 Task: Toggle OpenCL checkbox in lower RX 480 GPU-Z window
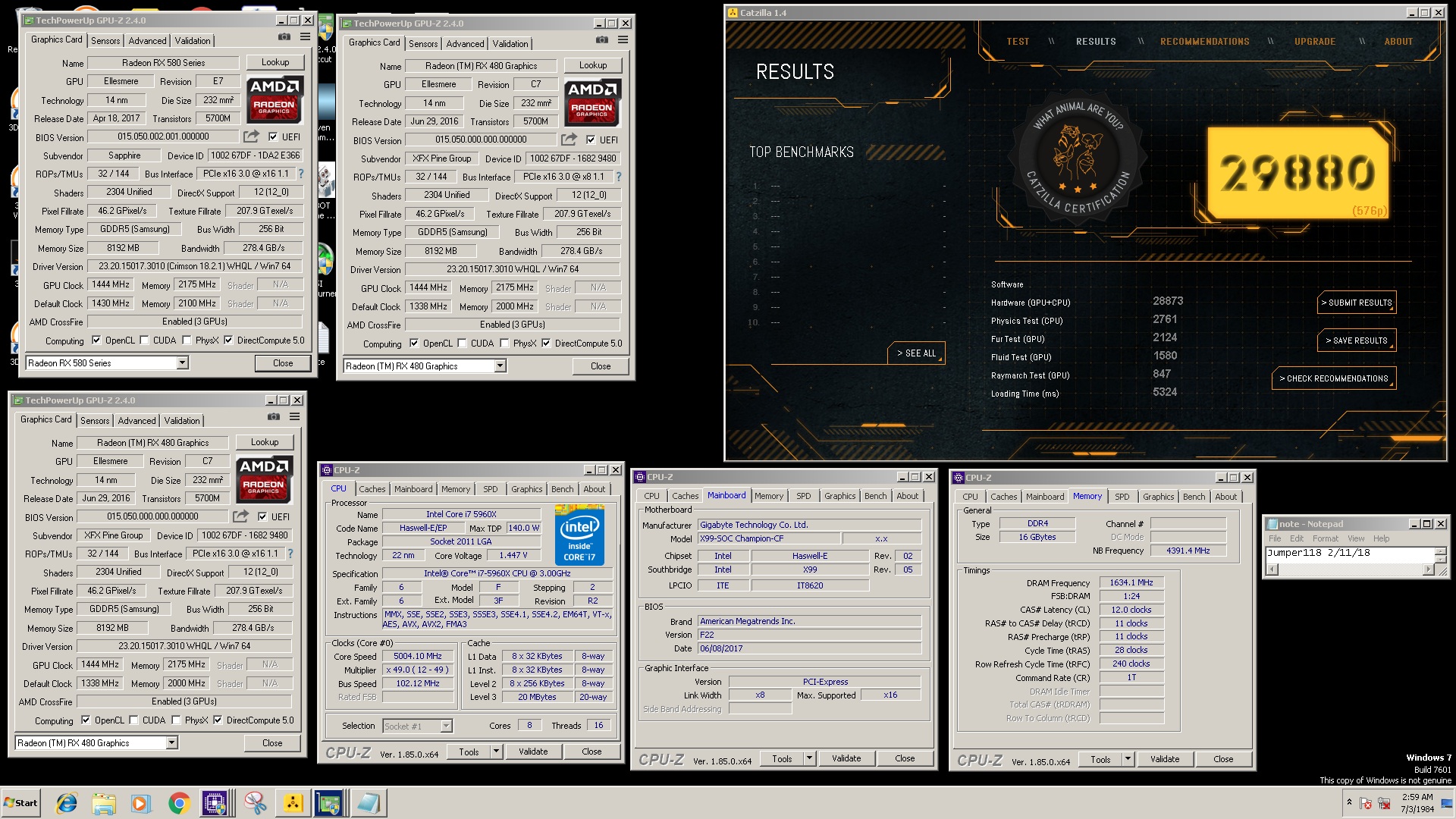tap(86, 720)
